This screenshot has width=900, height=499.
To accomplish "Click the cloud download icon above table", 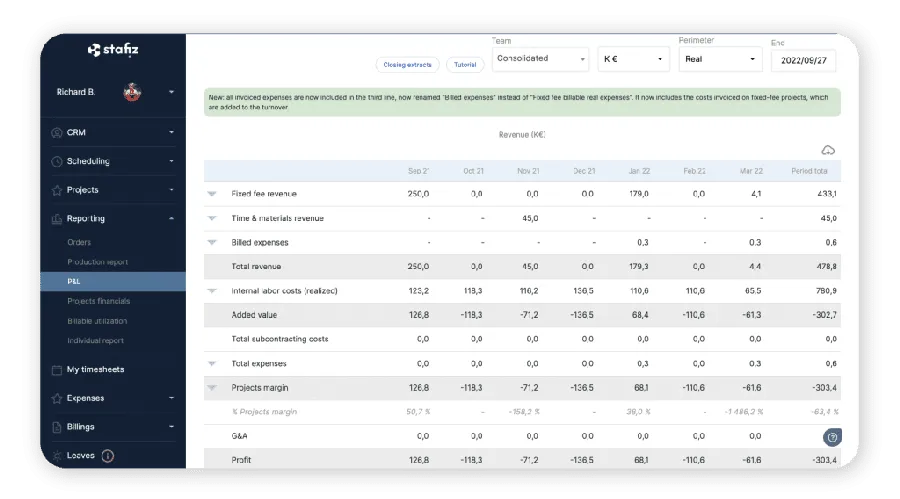I will (827, 150).
